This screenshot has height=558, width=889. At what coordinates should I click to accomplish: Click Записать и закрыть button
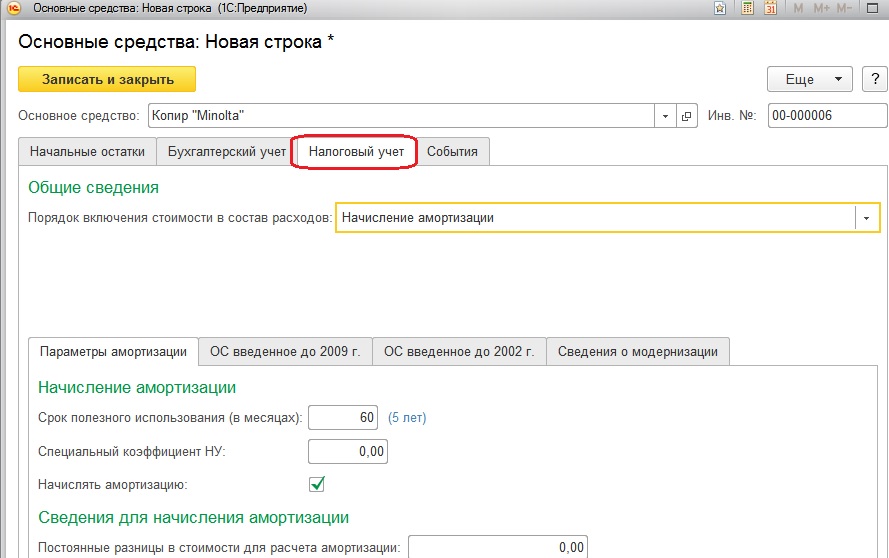(x=107, y=79)
